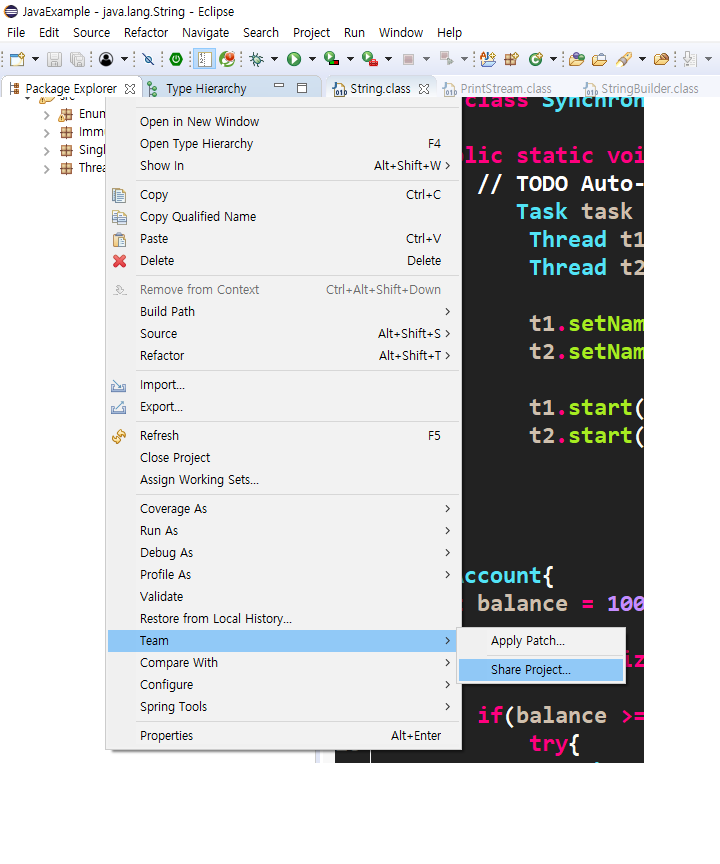Minimize the Package Explorer panel
The height and width of the screenshot is (864, 720).
click(x=279, y=87)
